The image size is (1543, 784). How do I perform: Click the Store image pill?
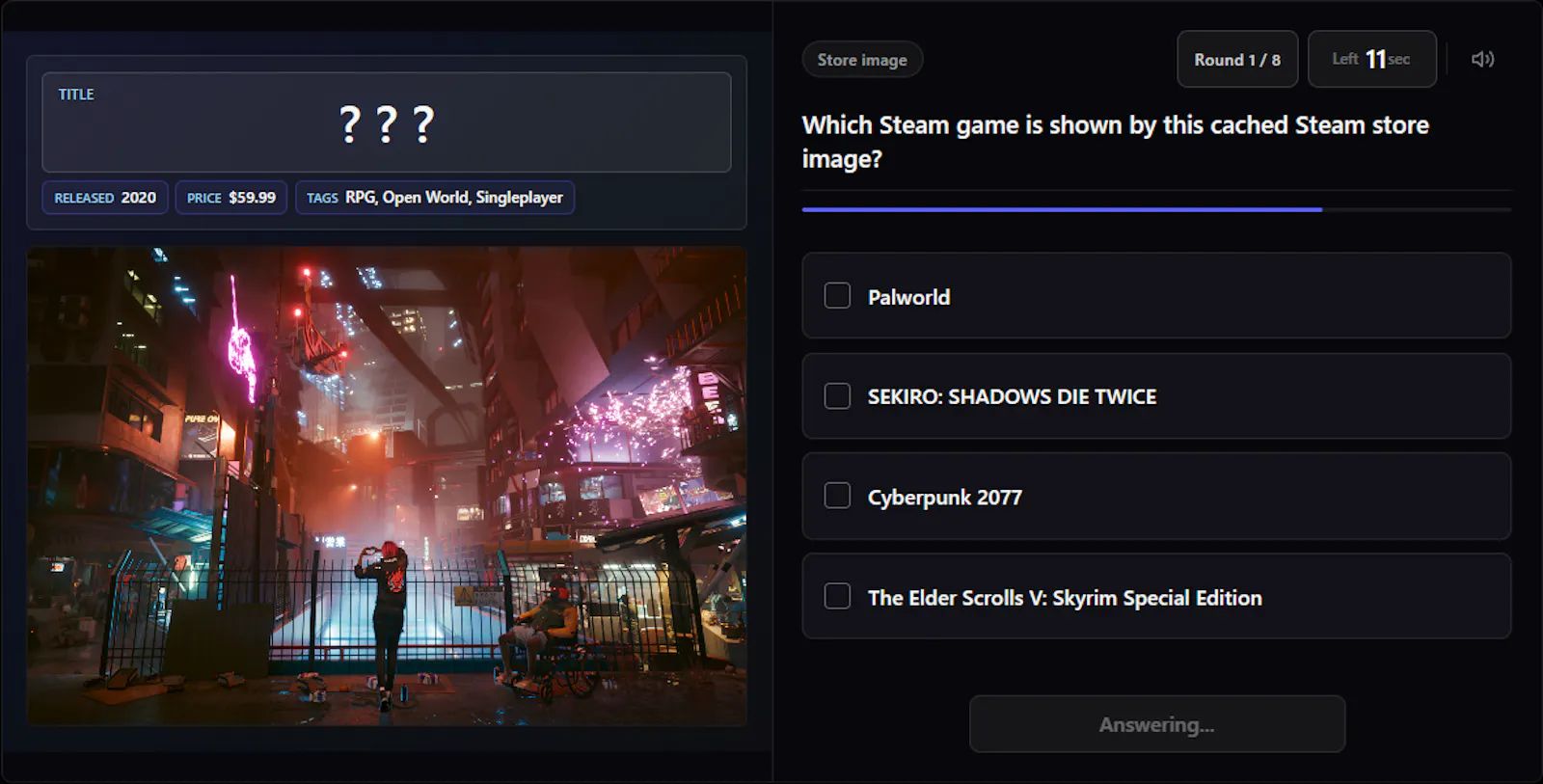(x=862, y=60)
